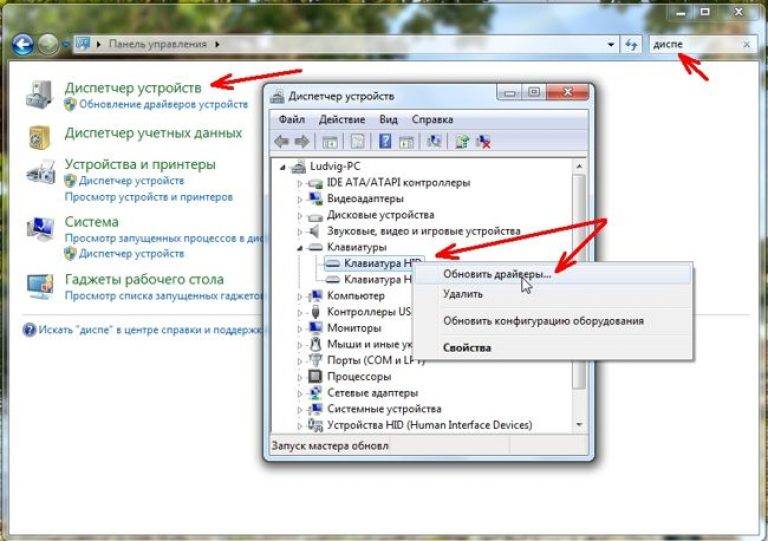Open the Диспетчер устройств heading link
768x541 pixels.
coord(133,88)
